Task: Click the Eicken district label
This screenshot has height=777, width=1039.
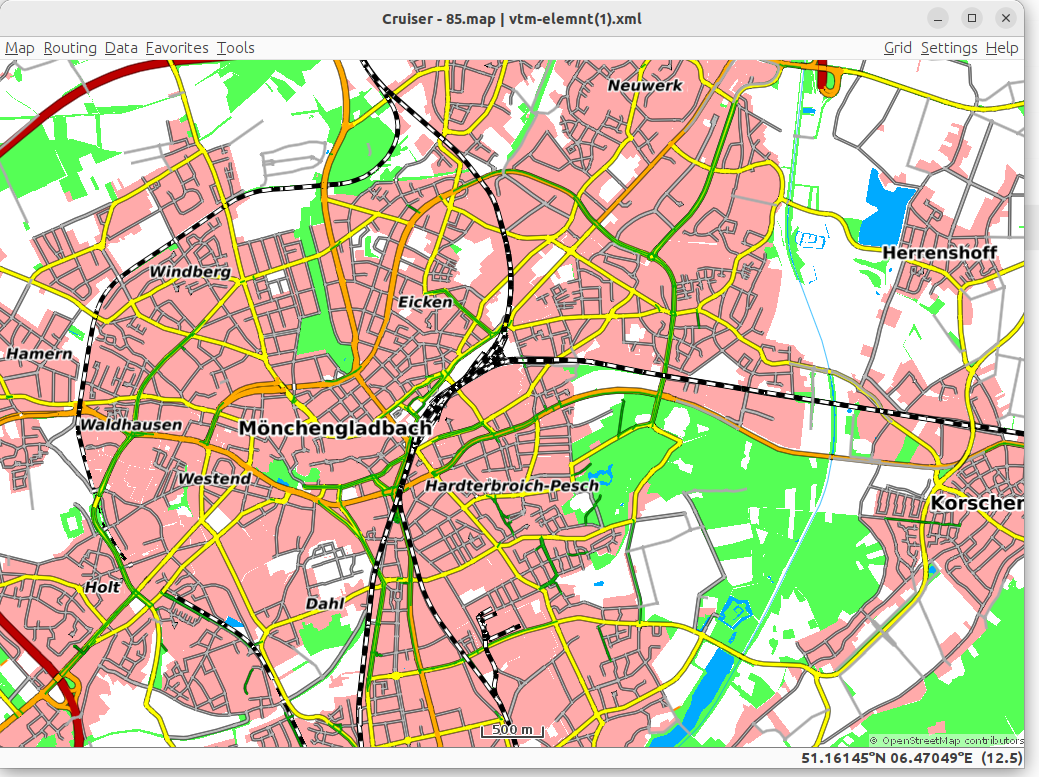Action: 425,302
